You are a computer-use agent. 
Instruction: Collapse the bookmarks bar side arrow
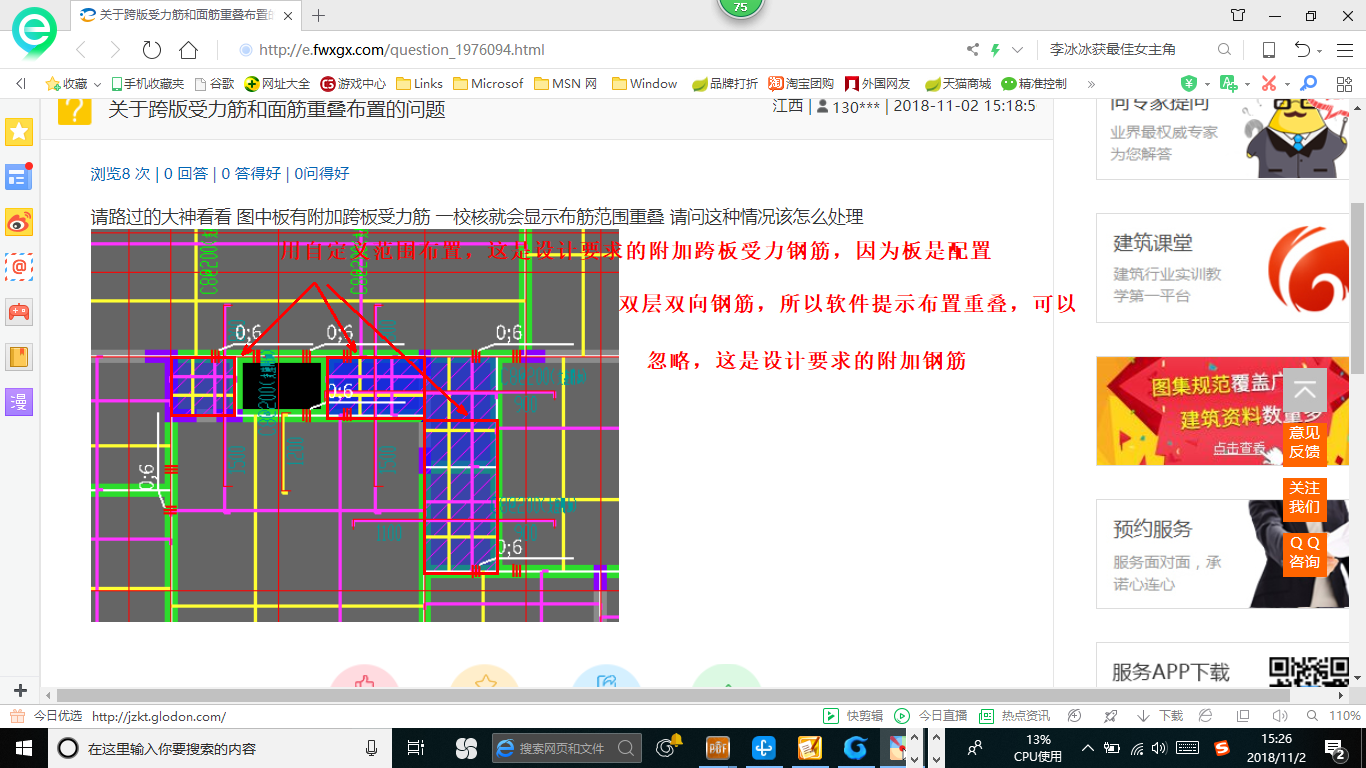[x=20, y=84]
